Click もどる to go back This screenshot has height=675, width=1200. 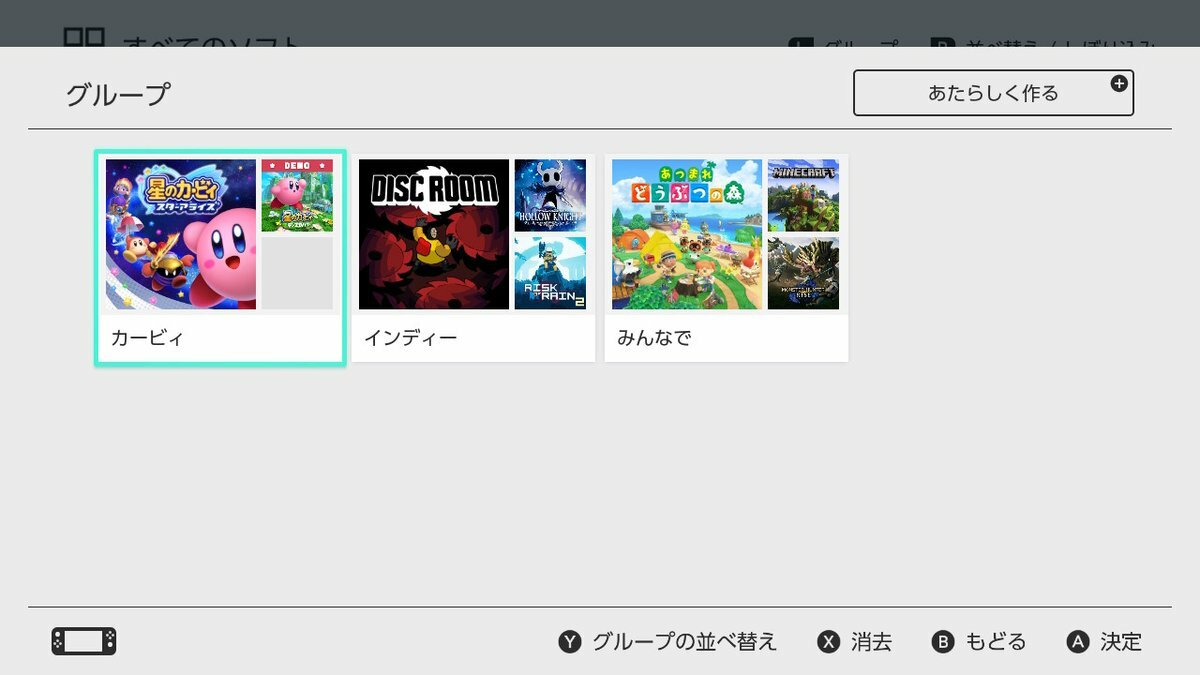point(995,642)
